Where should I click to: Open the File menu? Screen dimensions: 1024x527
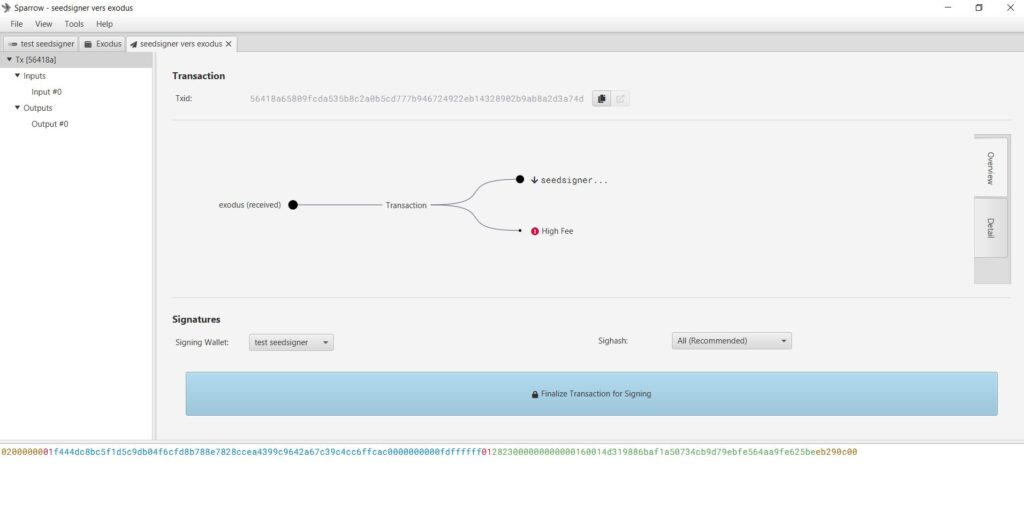16,24
